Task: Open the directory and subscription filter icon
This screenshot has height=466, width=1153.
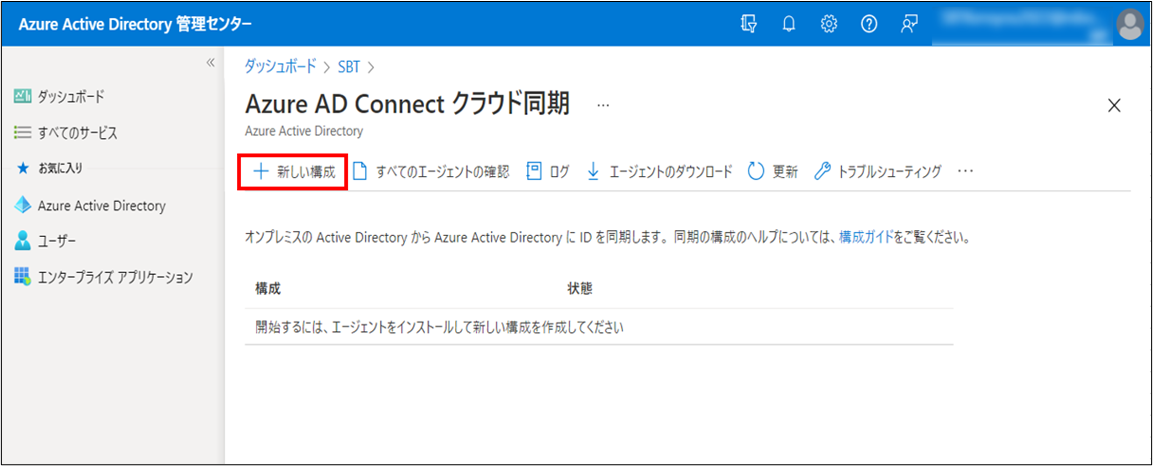Action: pos(749,24)
